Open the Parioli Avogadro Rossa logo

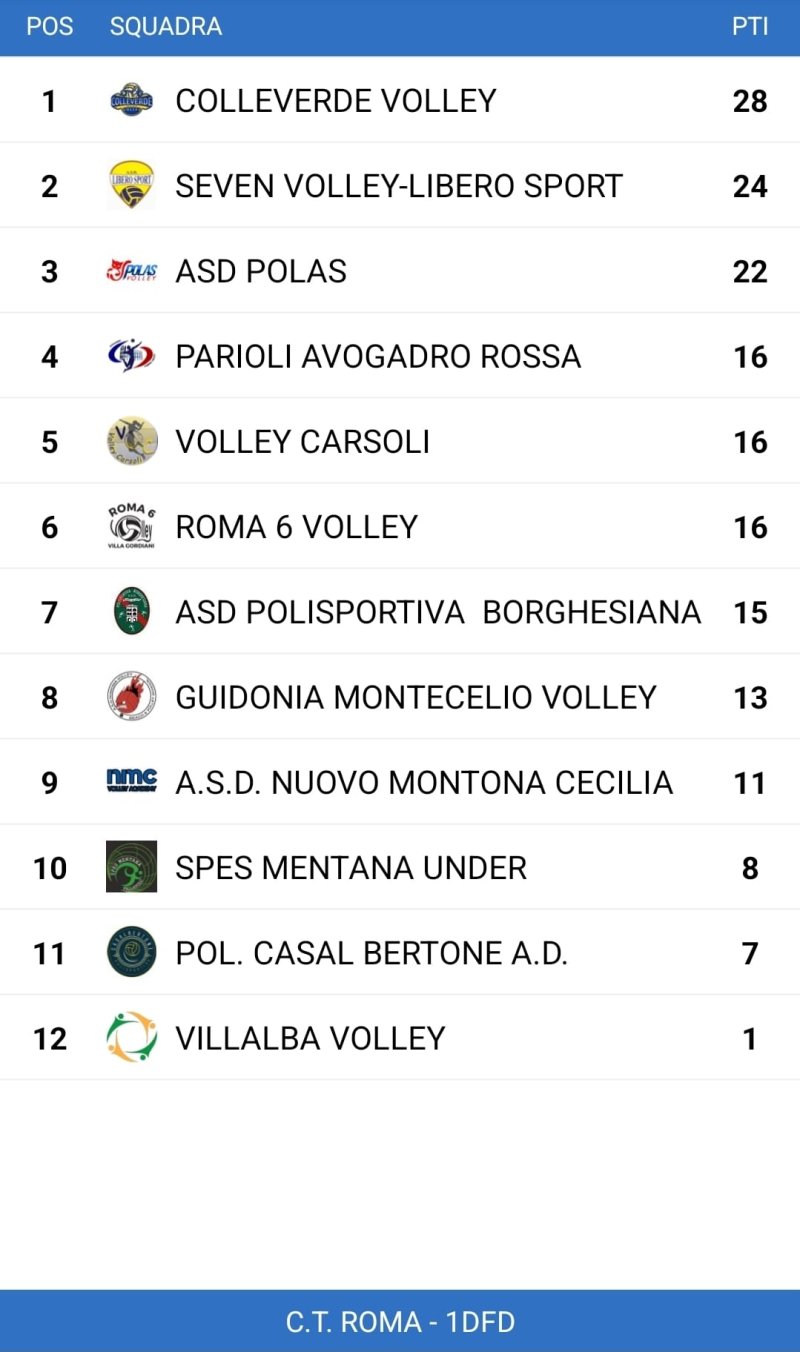tap(131, 355)
